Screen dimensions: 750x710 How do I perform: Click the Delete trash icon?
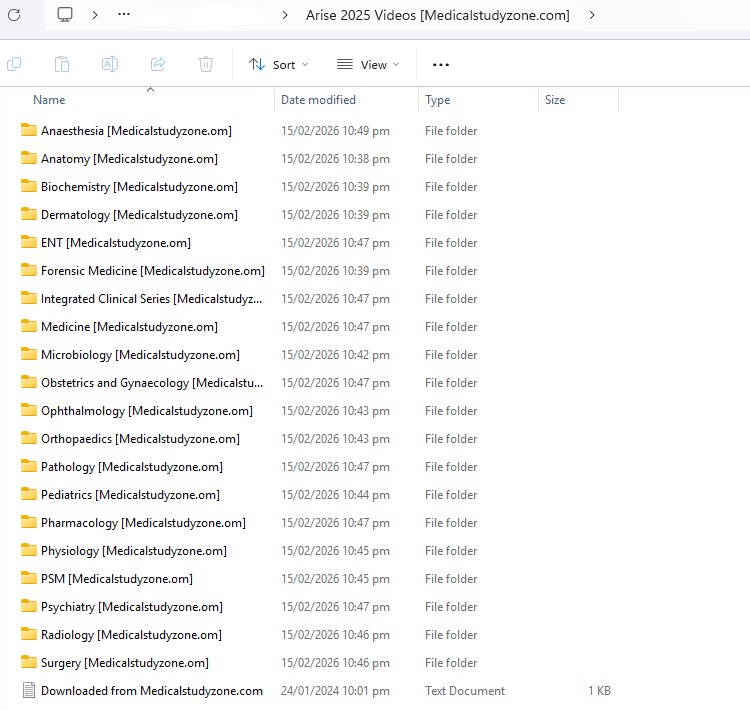[x=206, y=64]
